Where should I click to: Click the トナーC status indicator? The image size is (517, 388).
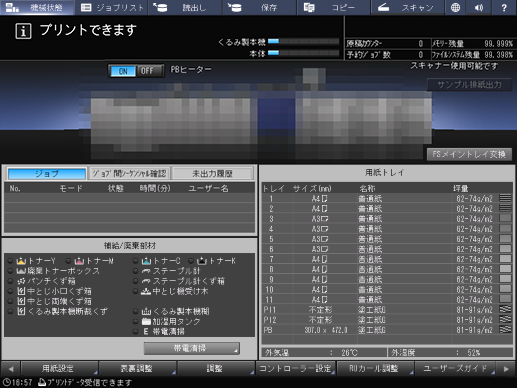click(135, 261)
